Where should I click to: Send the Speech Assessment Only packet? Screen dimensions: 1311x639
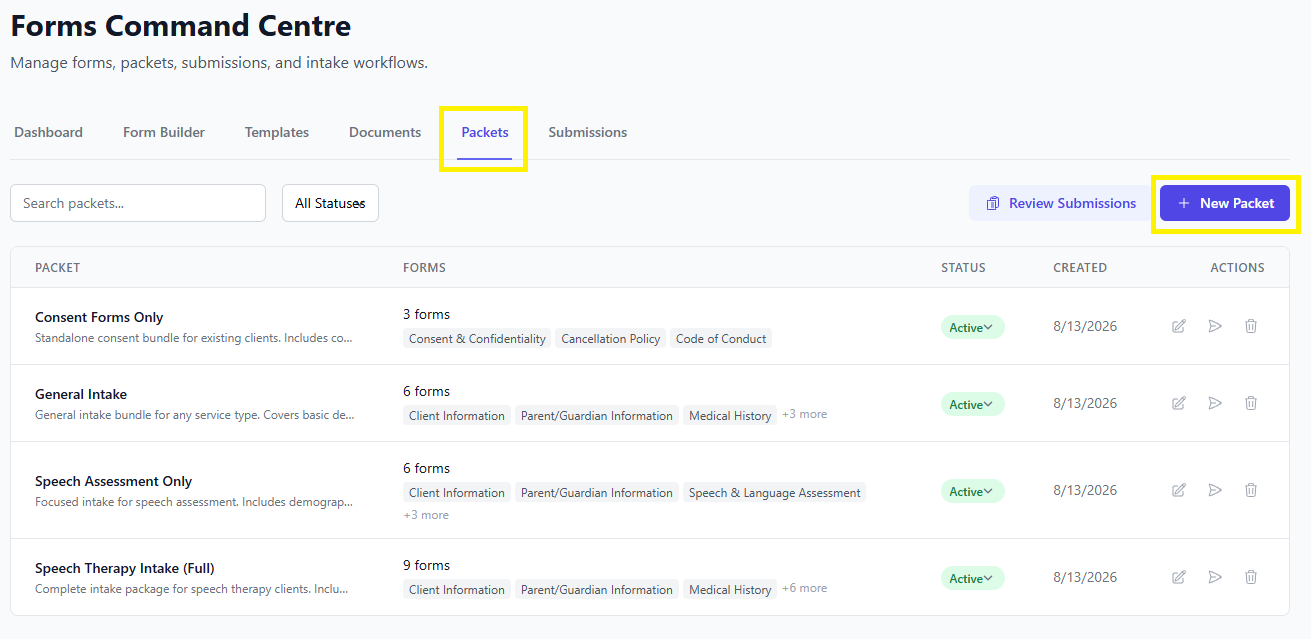tap(1215, 490)
